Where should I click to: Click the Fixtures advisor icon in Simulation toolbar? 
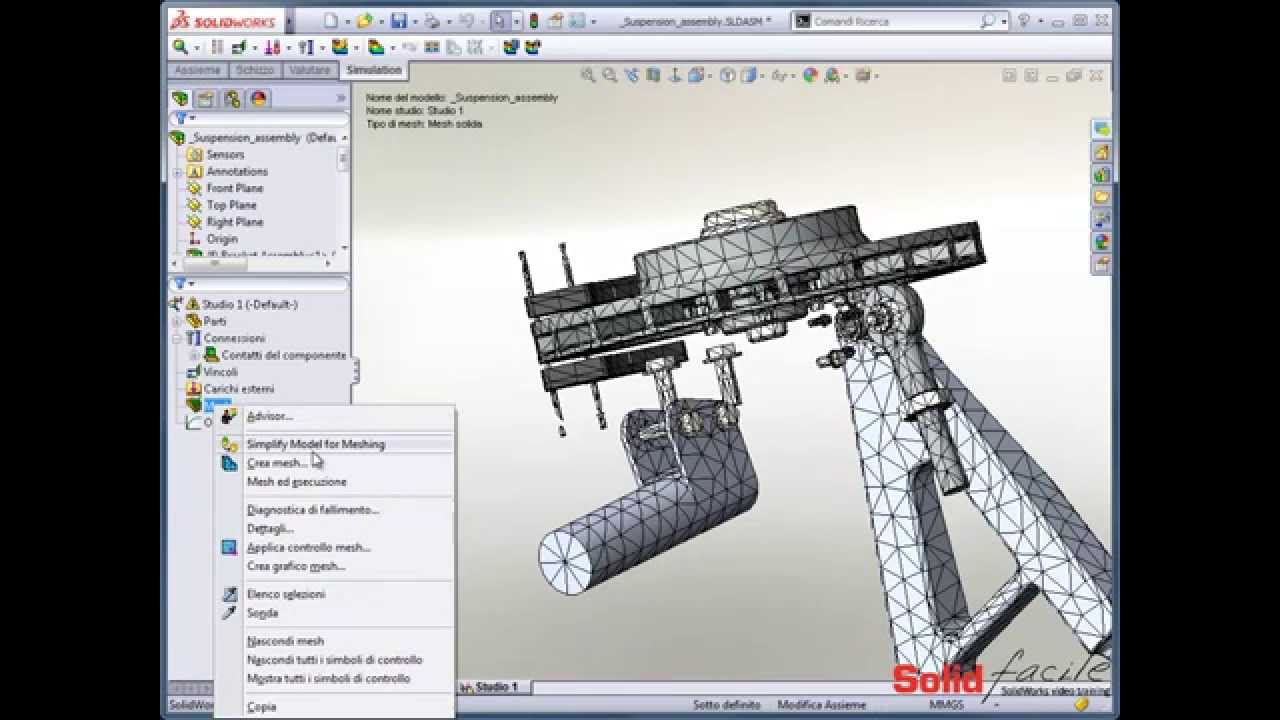240,47
